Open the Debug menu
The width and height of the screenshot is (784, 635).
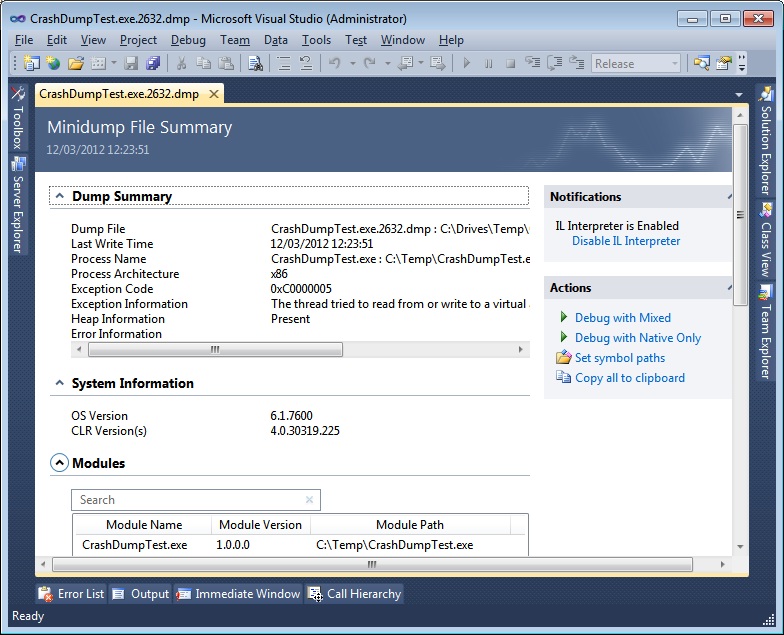(188, 40)
